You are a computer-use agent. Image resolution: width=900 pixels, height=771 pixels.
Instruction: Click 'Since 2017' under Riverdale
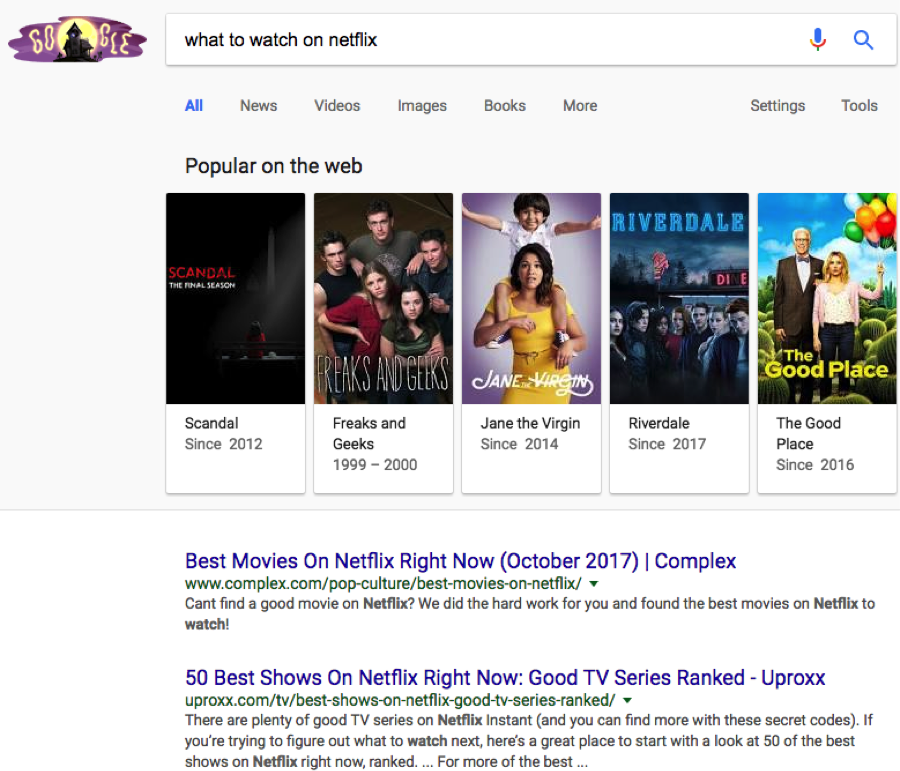click(667, 444)
